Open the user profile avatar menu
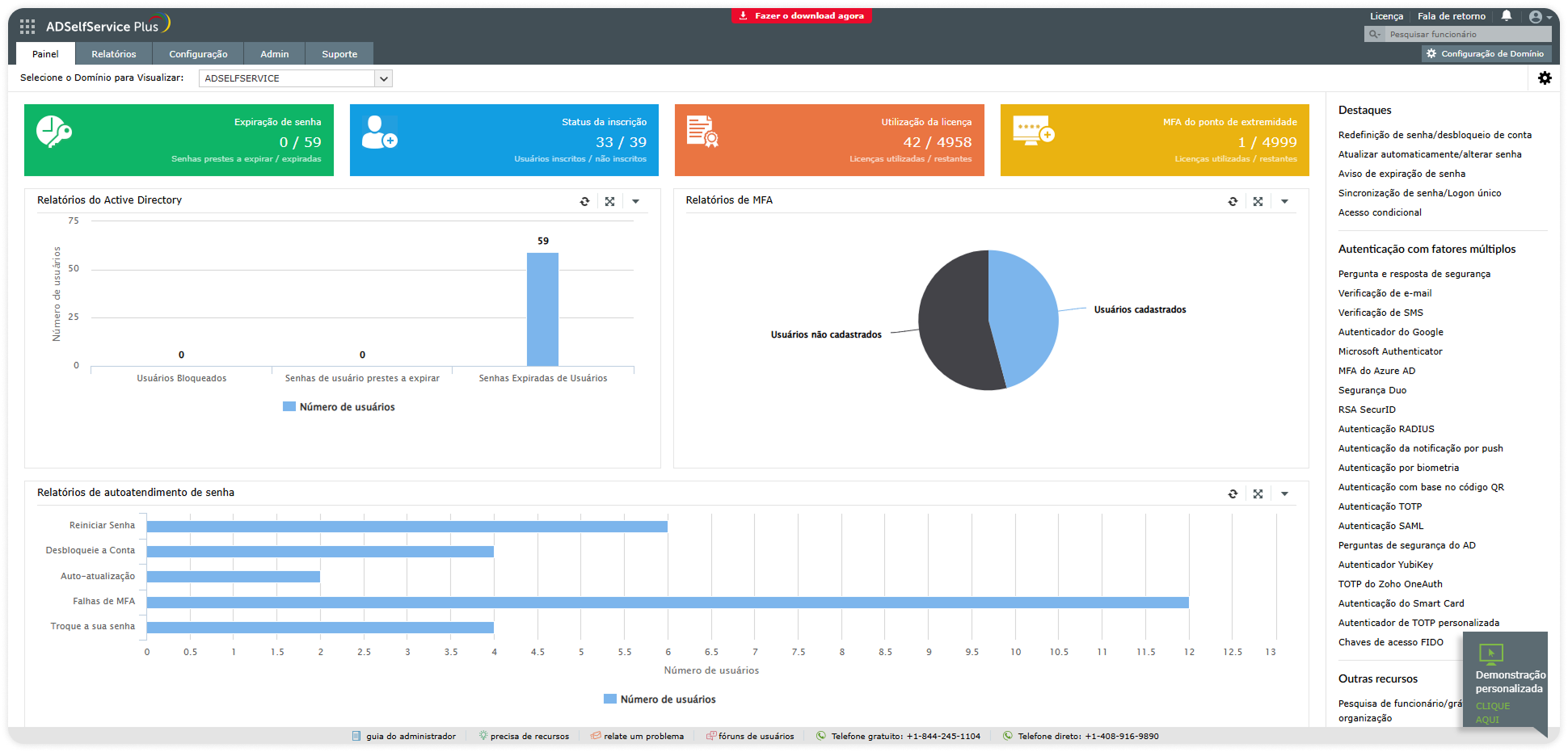The width and height of the screenshot is (1568, 752). (x=1536, y=17)
